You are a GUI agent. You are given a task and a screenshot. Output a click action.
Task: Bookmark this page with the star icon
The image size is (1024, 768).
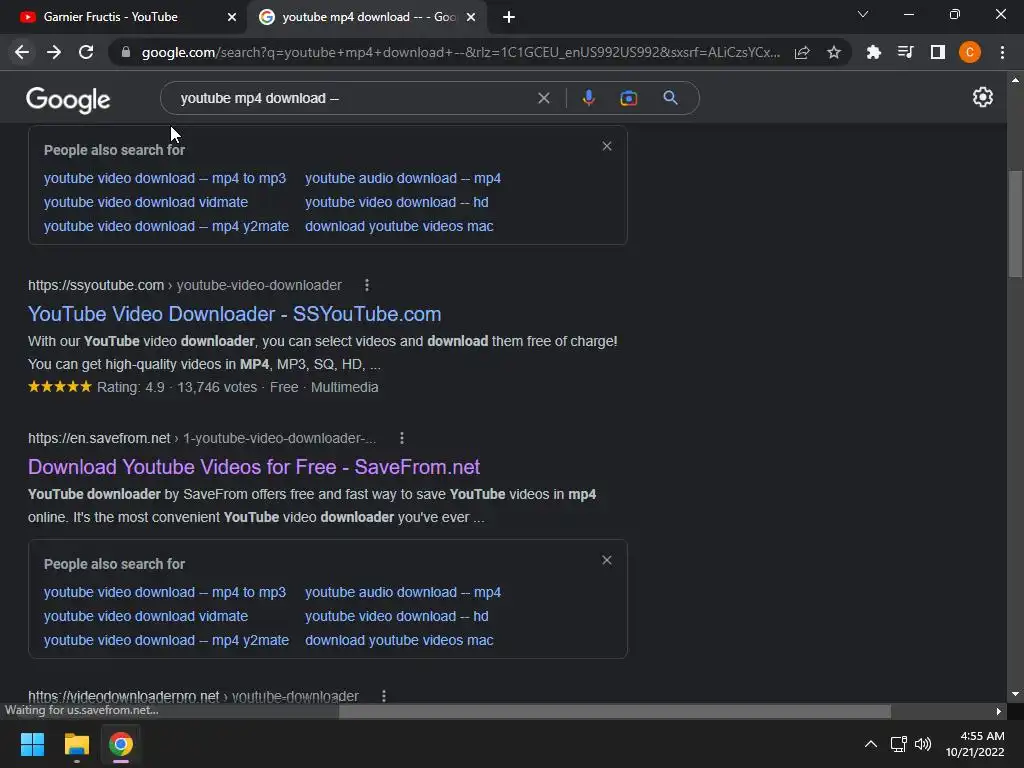[x=834, y=52]
